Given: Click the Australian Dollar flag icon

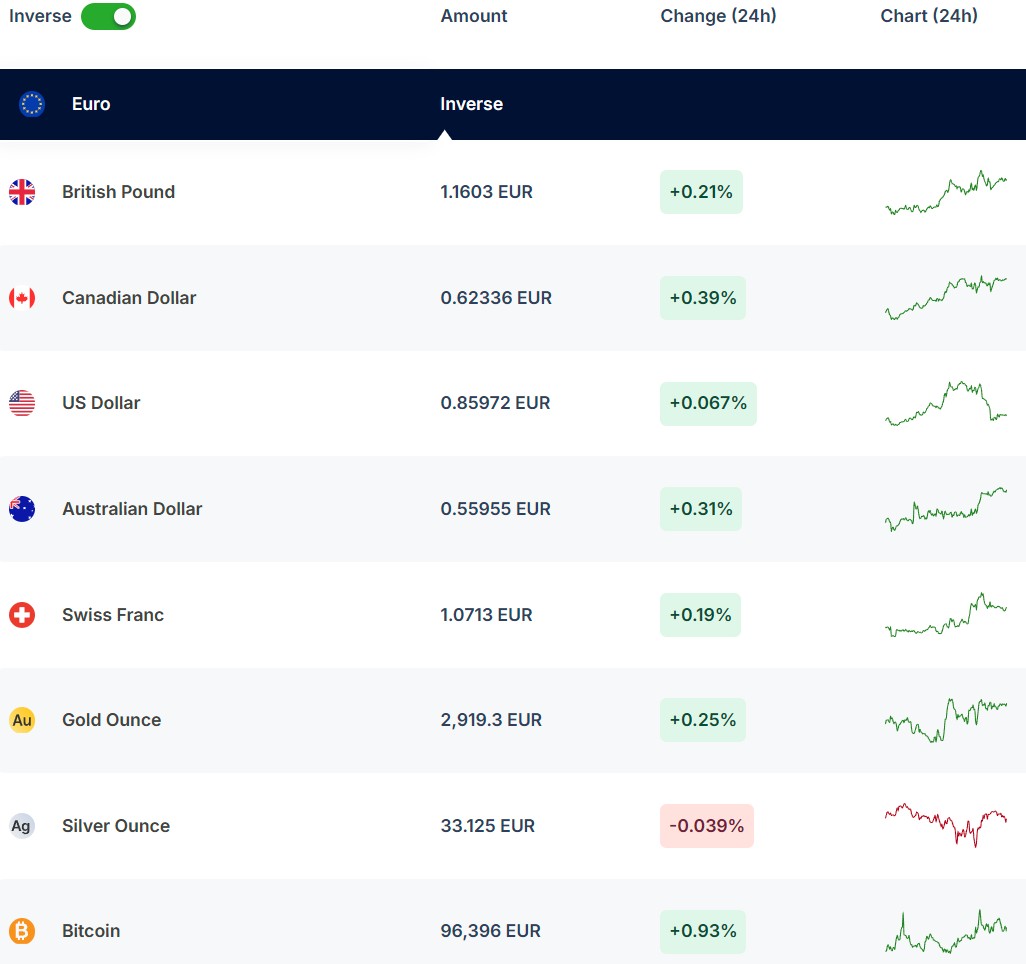Looking at the screenshot, I should (22, 509).
